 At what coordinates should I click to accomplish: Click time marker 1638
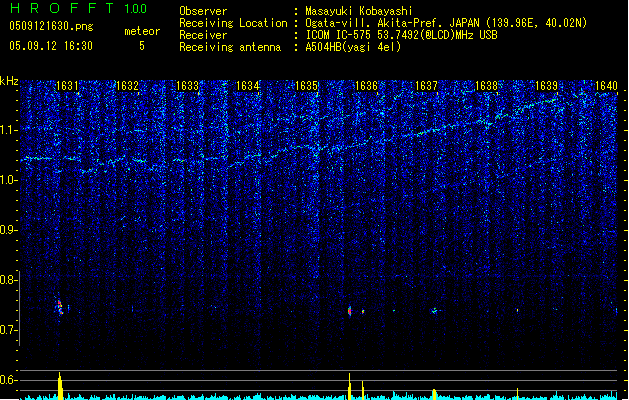tap(486, 86)
